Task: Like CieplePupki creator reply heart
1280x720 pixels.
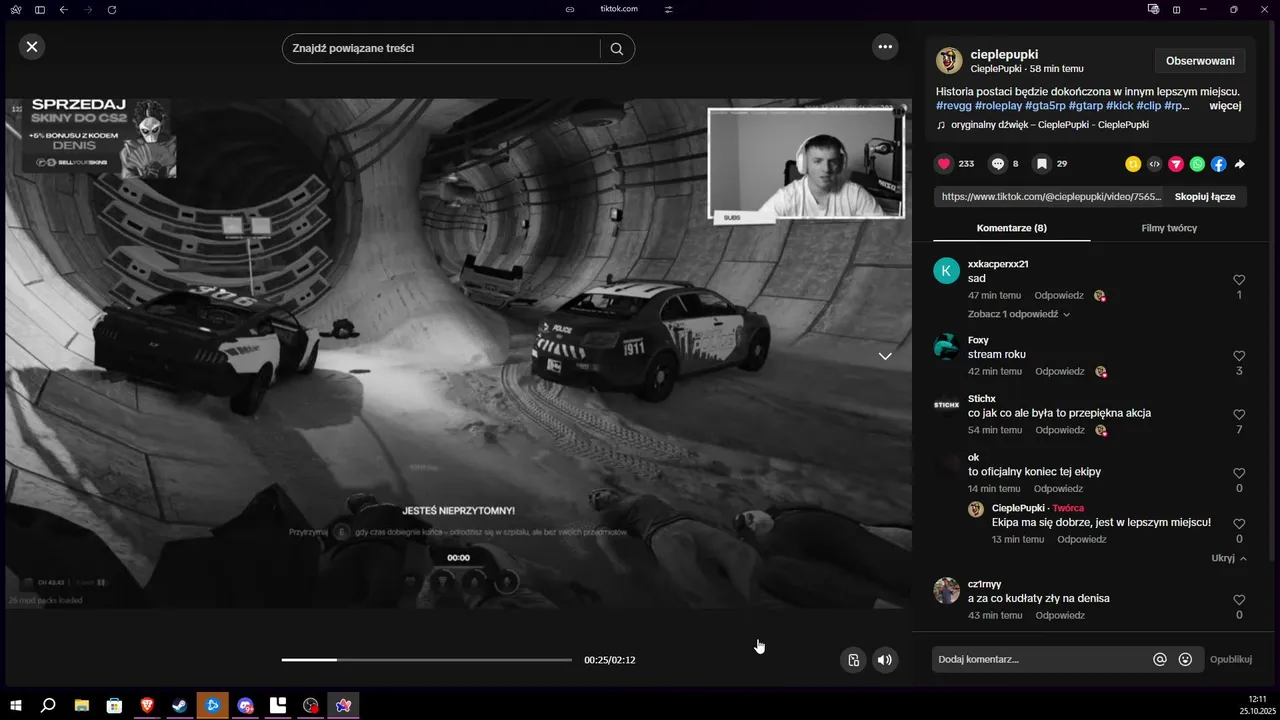Action: click(1239, 524)
